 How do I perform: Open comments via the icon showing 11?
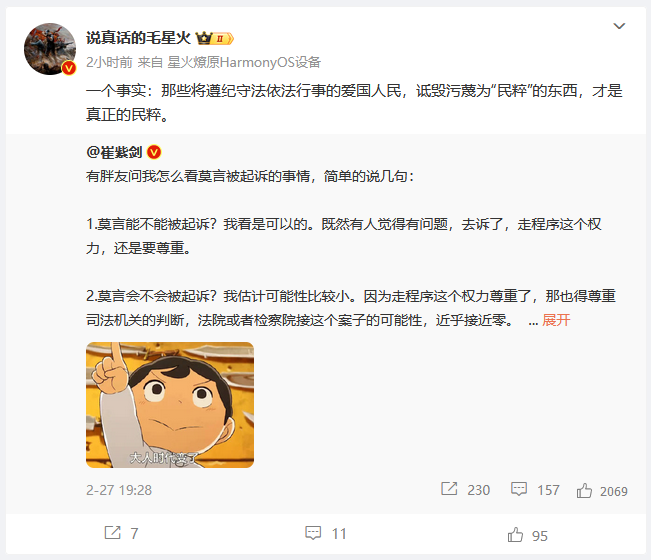point(313,533)
